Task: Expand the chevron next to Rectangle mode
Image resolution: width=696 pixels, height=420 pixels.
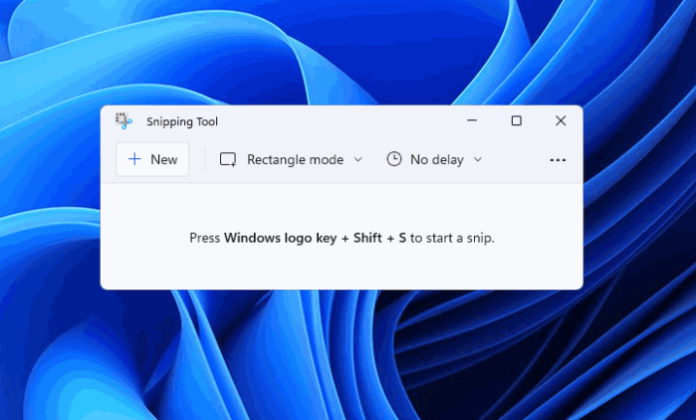Action: click(x=358, y=159)
